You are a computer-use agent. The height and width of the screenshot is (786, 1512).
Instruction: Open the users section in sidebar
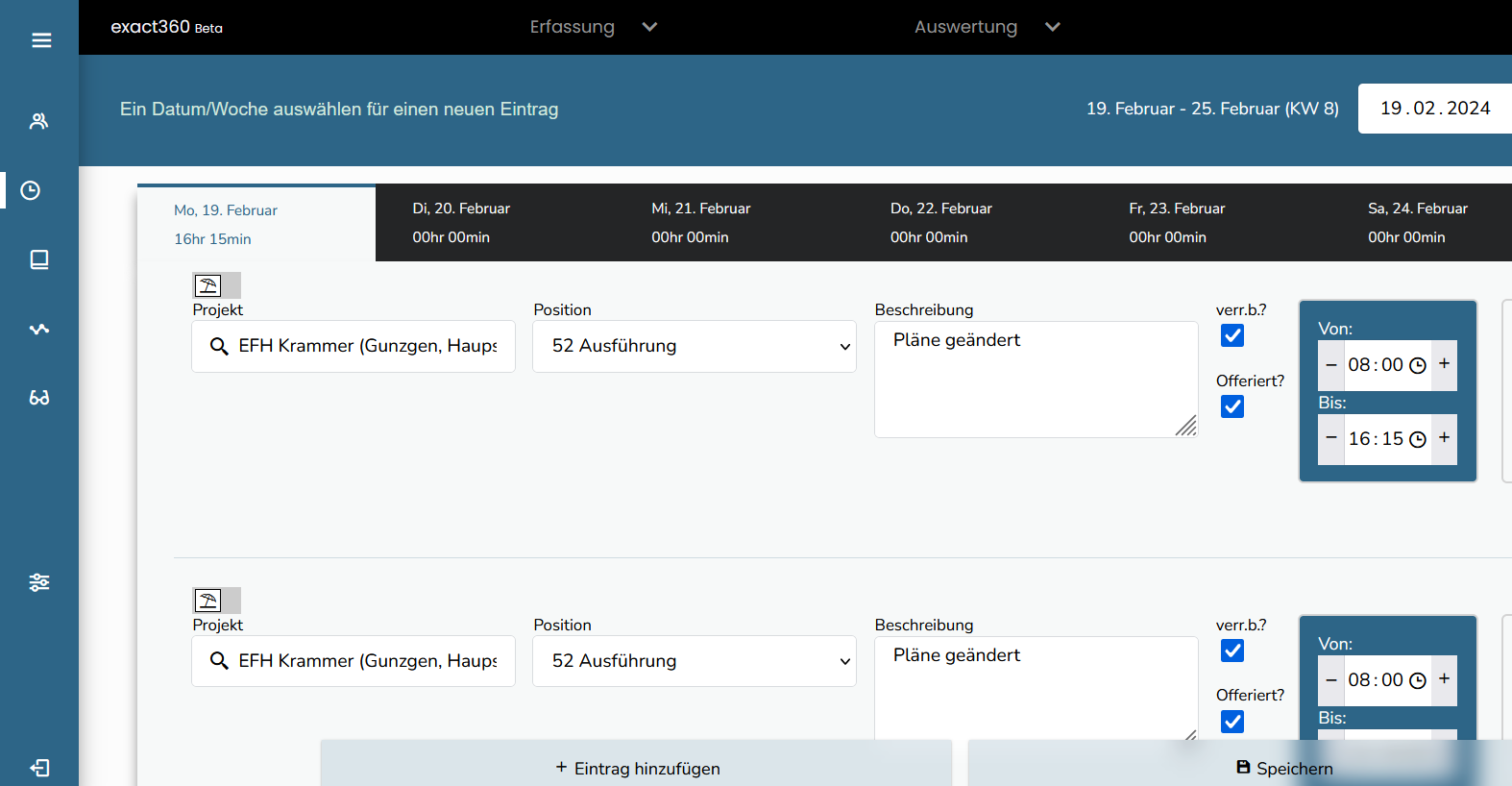38,121
